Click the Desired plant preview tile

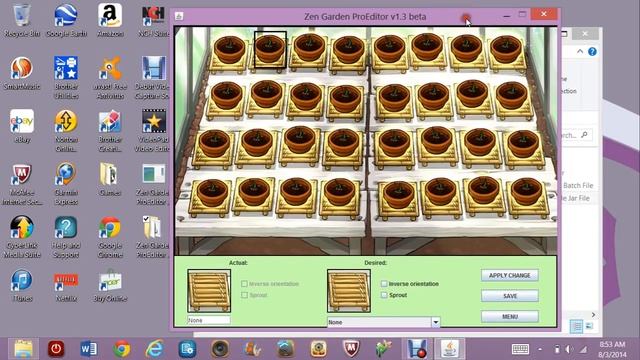(x=349, y=291)
